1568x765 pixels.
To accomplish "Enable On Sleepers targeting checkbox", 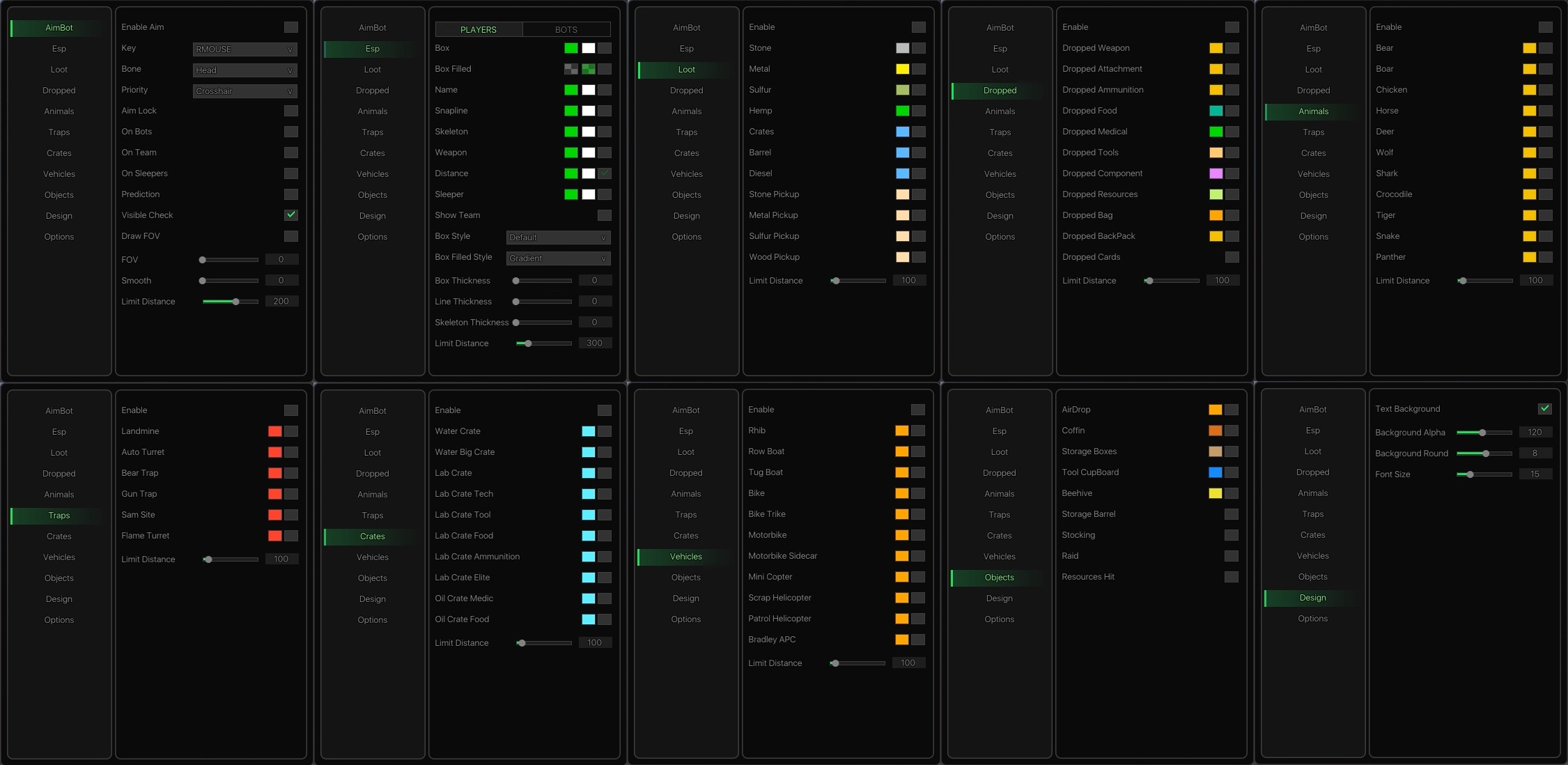I will [x=291, y=173].
